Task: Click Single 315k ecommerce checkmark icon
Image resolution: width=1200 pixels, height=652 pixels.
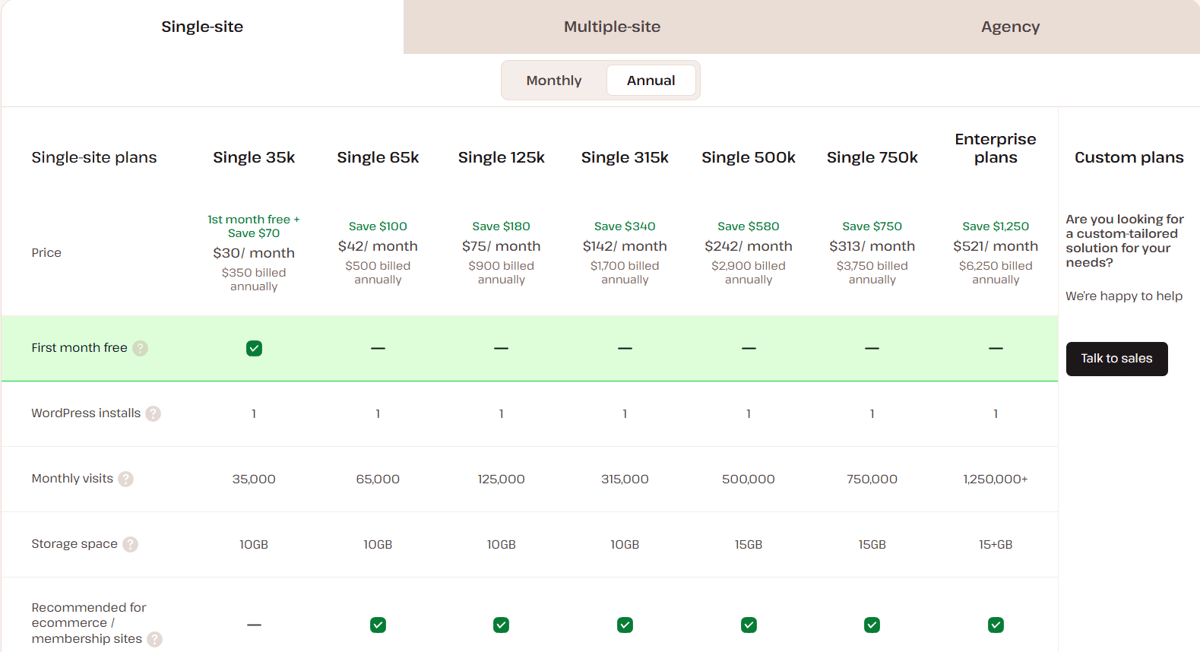Action: pos(625,625)
